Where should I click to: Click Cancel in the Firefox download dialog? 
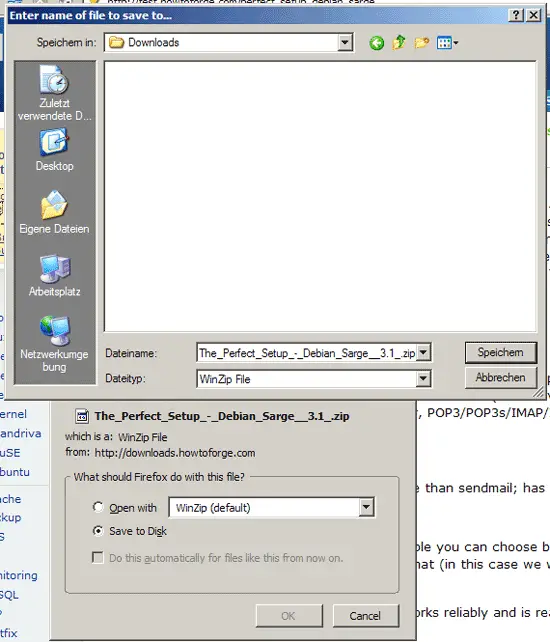365,616
